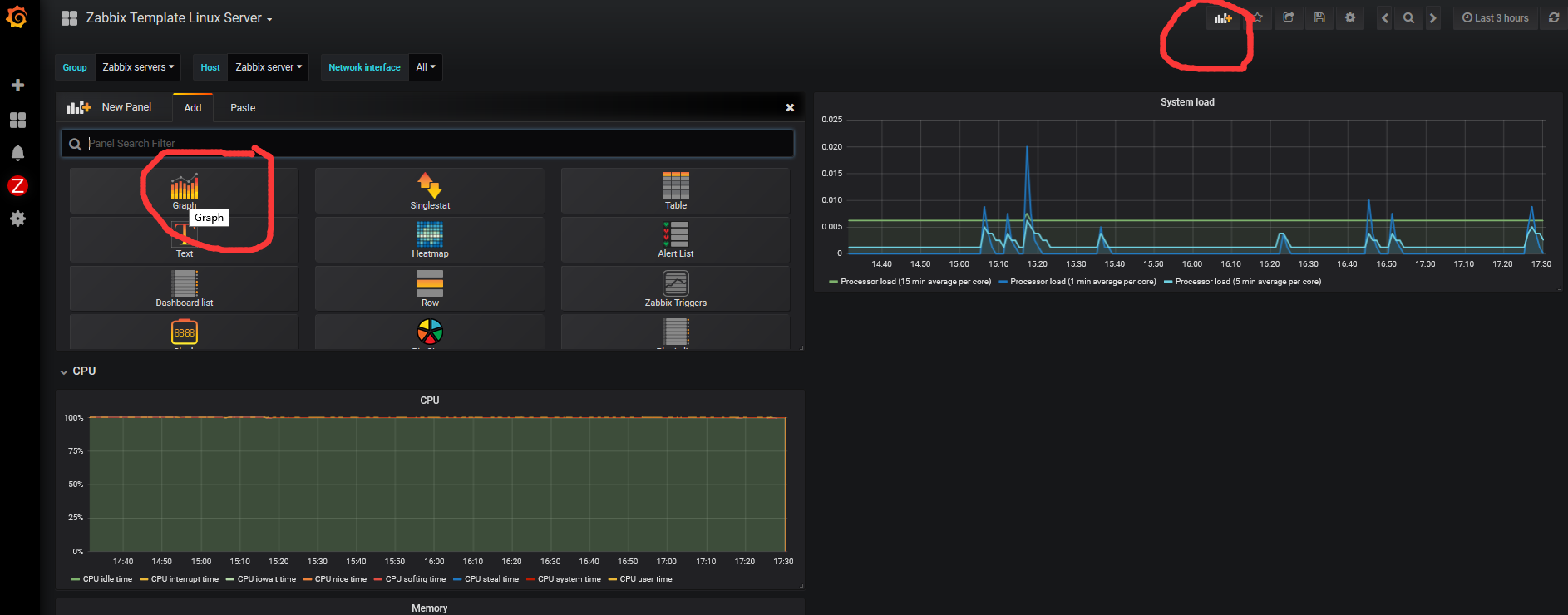Open the Host Zabbix server dropdown

pyautogui.click(x=269, y=67)
